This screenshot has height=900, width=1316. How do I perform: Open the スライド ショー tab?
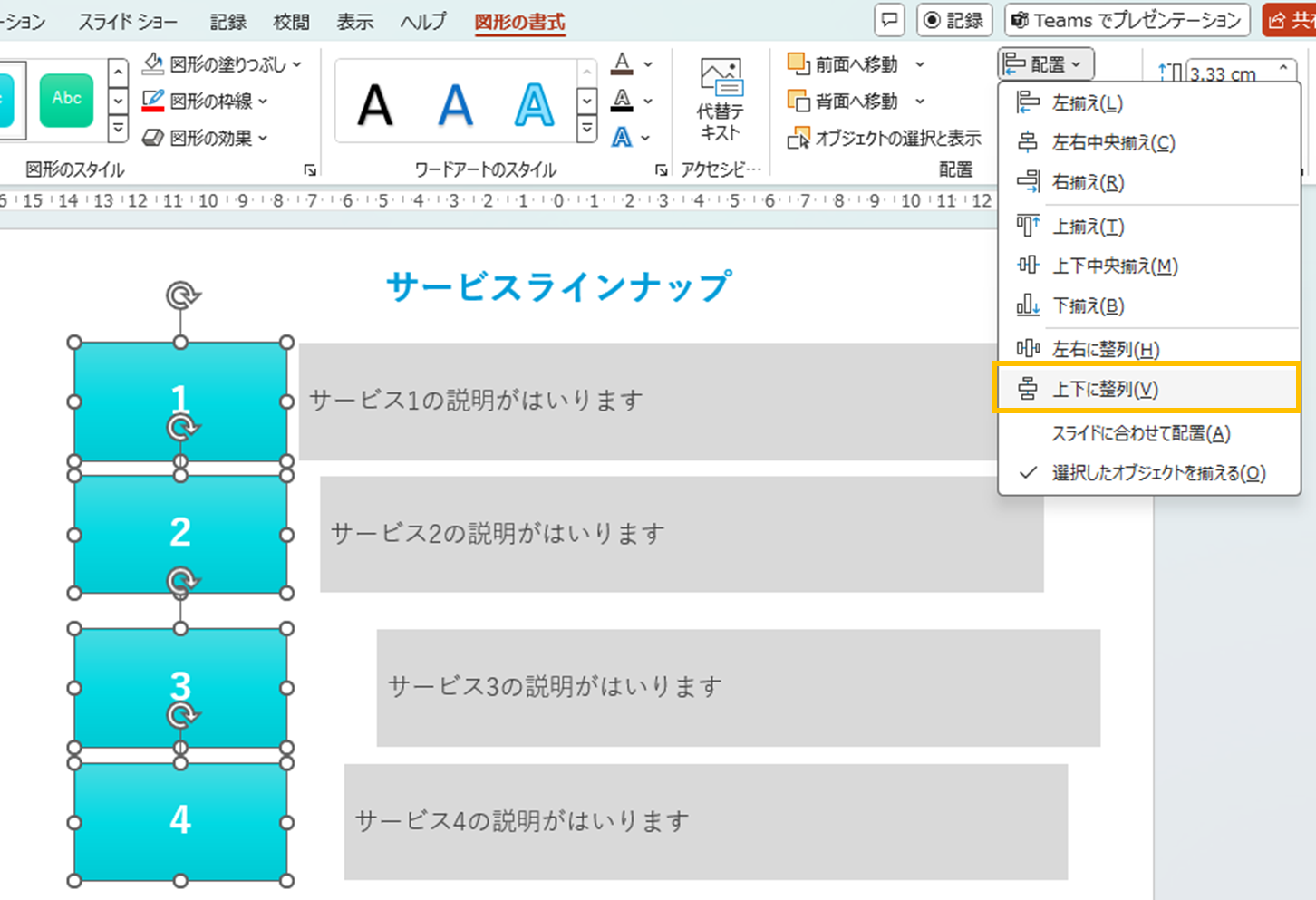(128, 22)
